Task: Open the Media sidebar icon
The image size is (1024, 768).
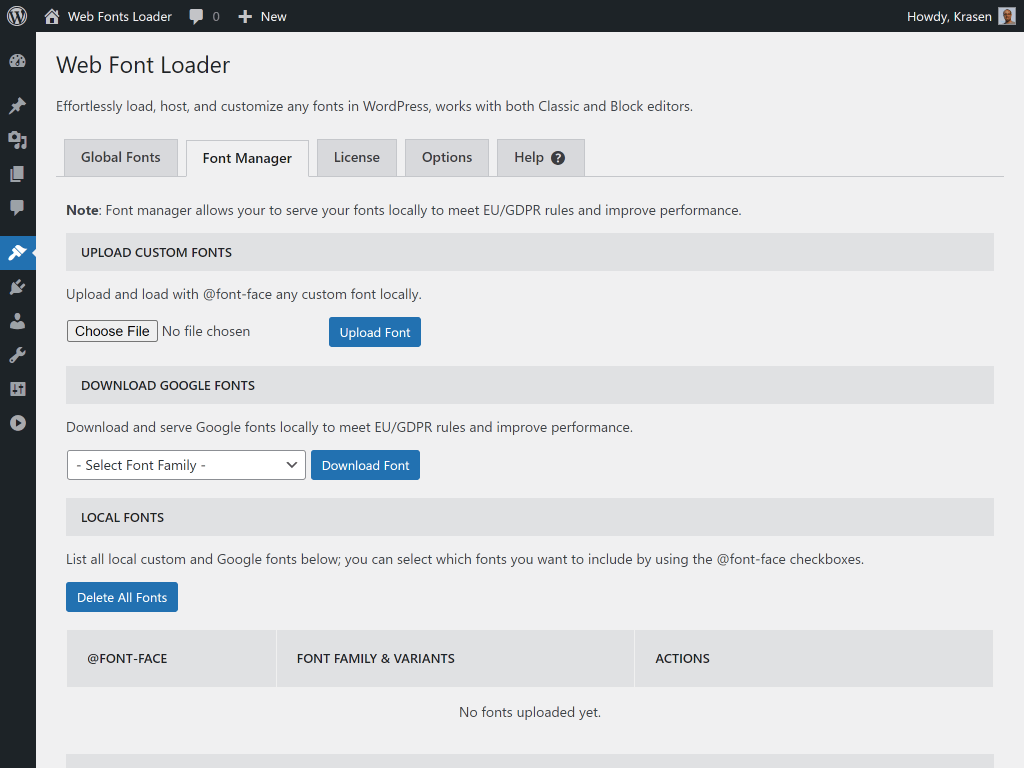Action: point(18,140)
